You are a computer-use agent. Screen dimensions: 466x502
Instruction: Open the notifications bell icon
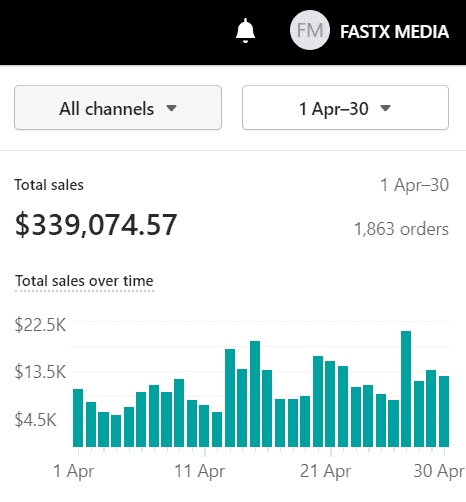coord(245,30)
